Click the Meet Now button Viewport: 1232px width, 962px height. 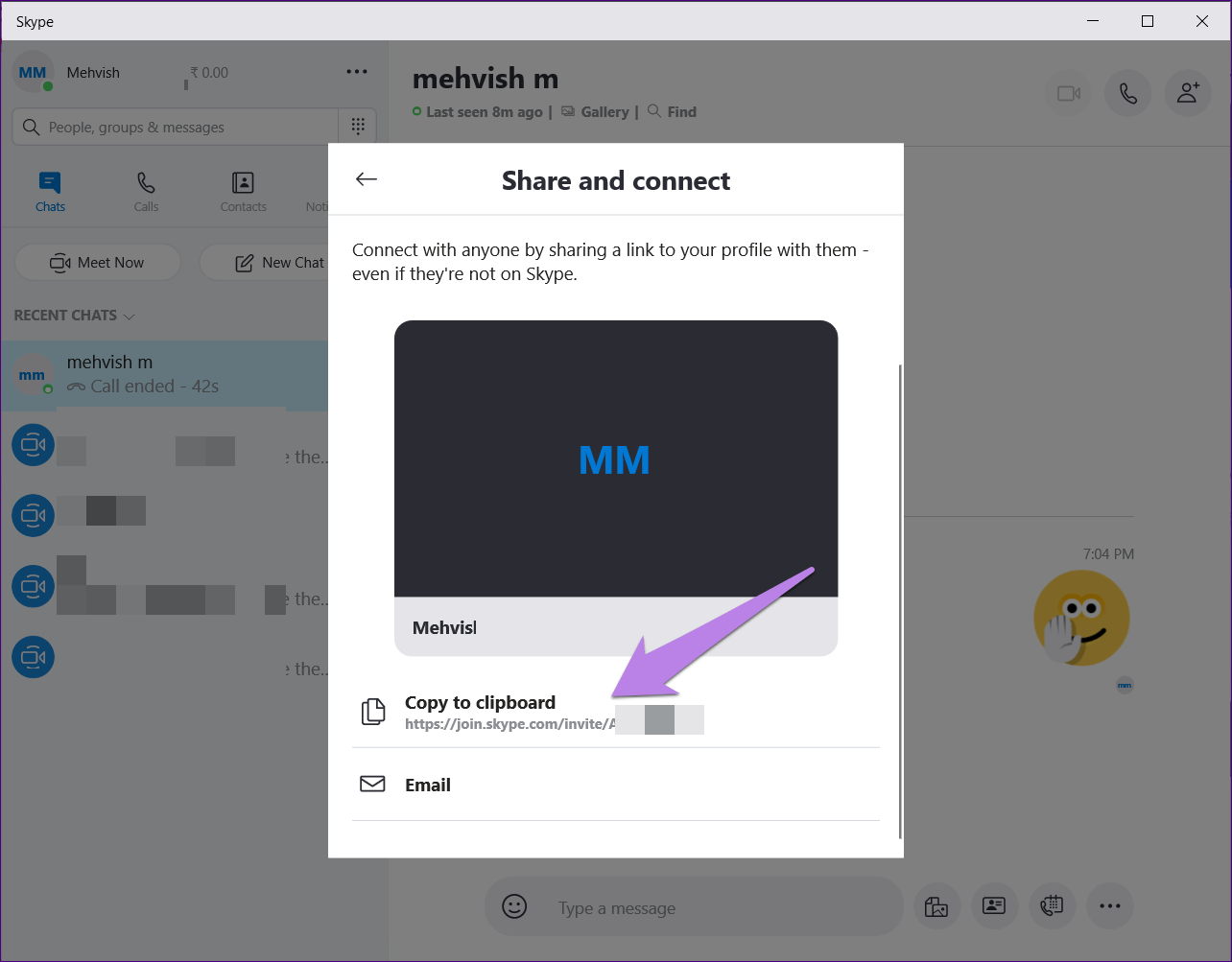98,263
